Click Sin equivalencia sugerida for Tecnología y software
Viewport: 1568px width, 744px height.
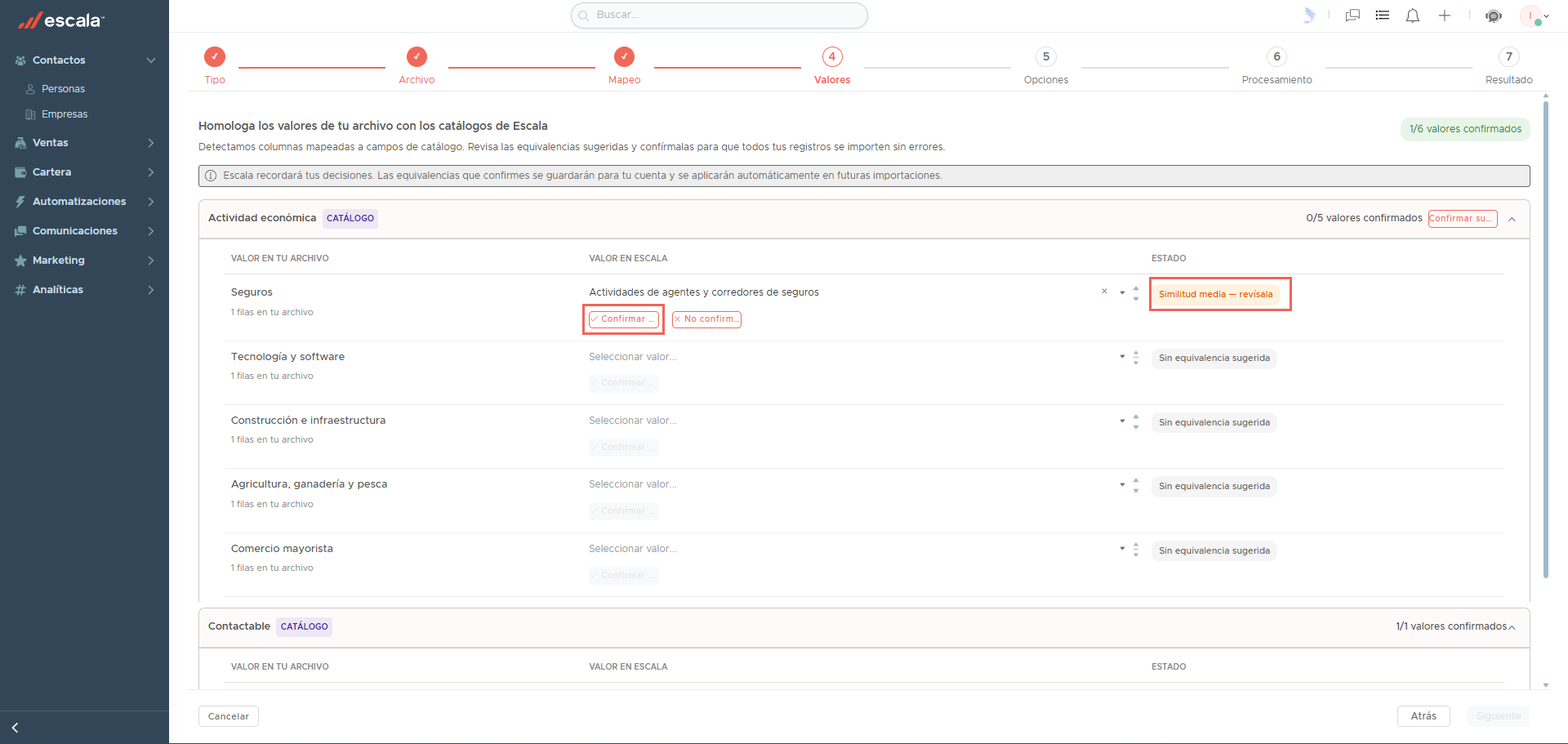tap(1214, 359)
